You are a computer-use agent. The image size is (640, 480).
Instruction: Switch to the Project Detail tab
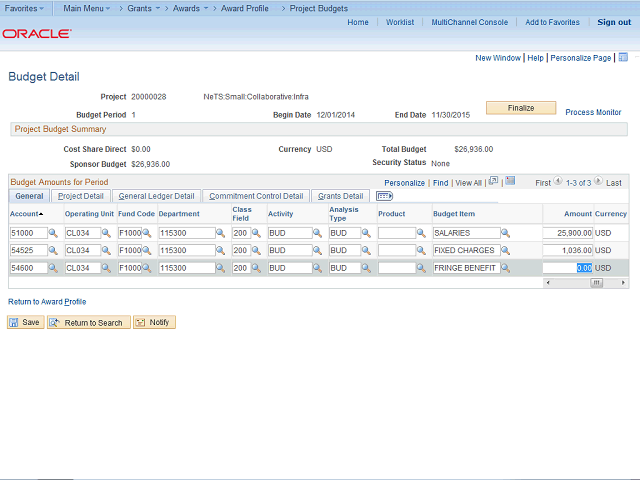(x=80, y=196)
